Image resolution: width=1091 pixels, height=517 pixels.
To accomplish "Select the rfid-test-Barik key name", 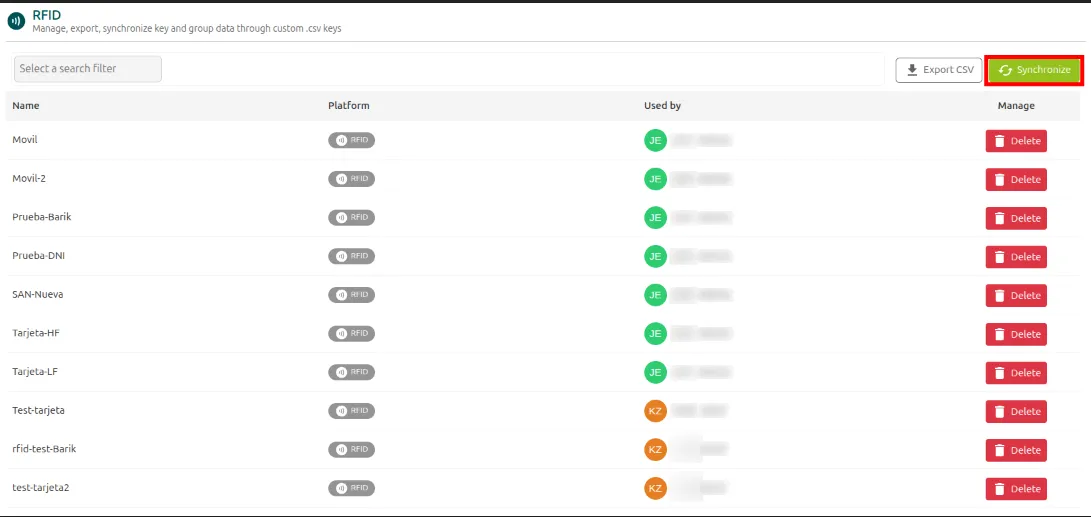I will [x=45, y=449].
